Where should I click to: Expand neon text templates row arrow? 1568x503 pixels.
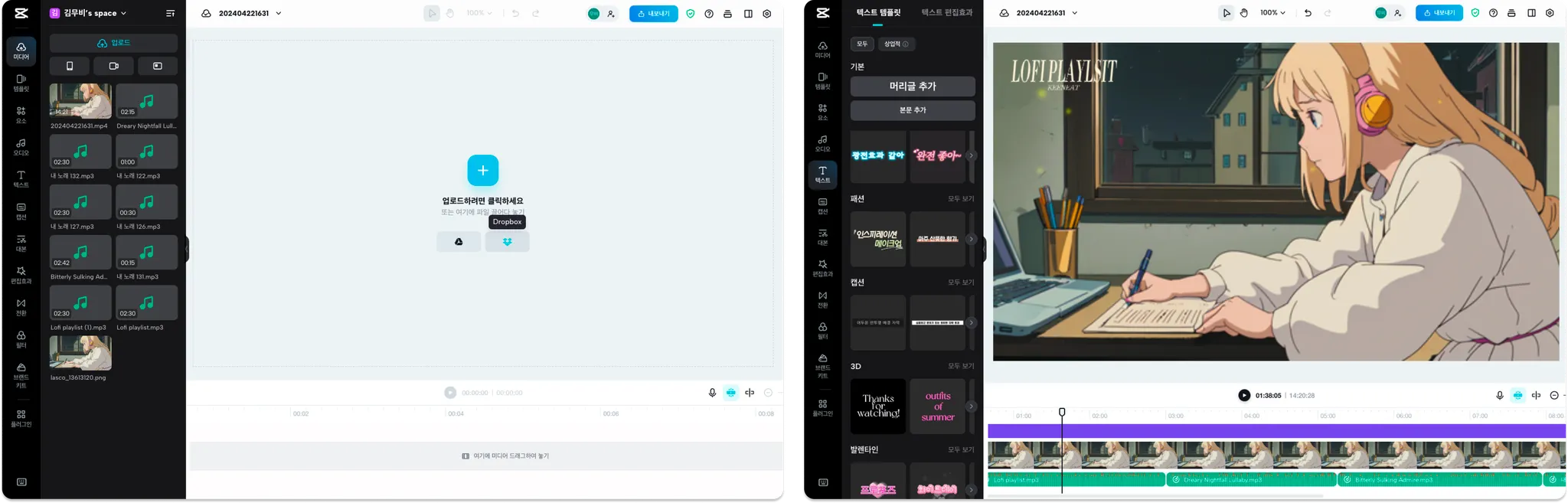[971, 155]
